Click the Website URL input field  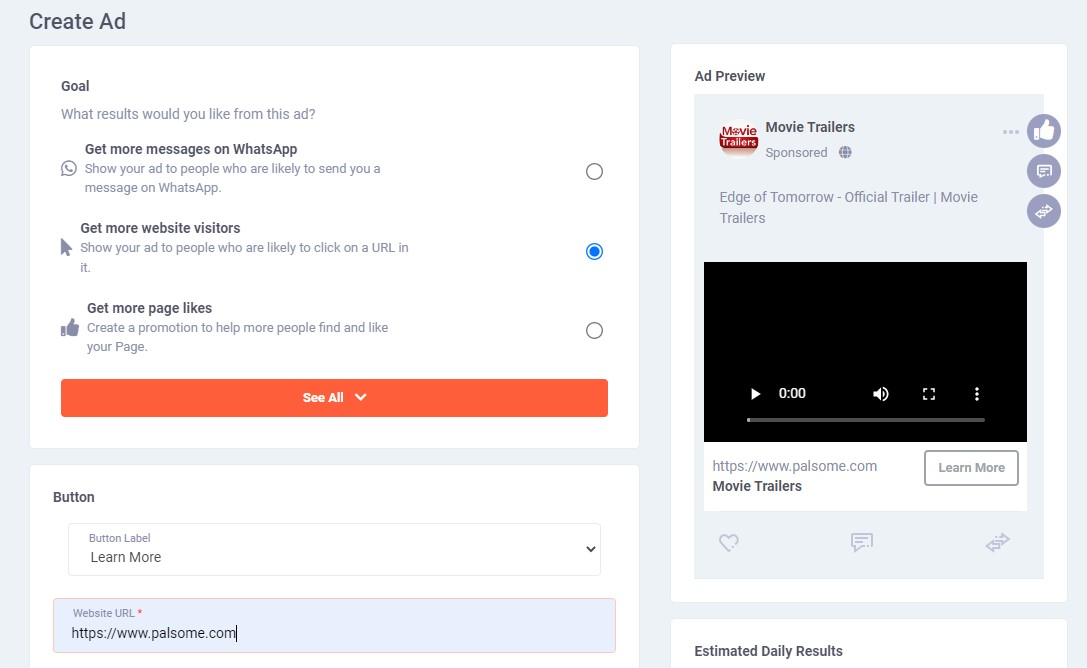pyautogui.click(x=334, y=632)
